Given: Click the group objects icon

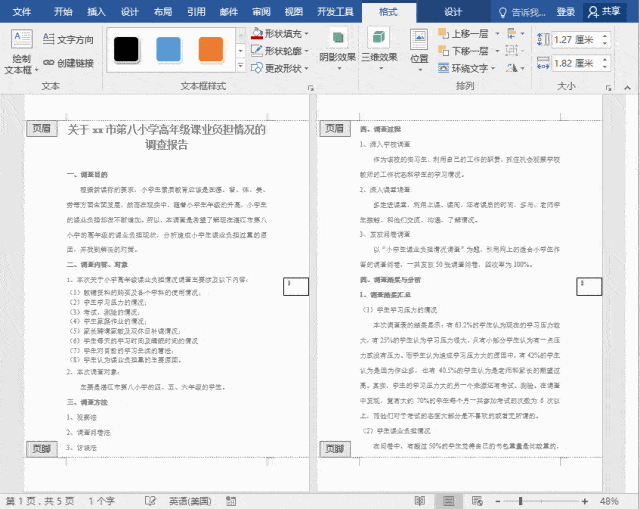Looking at the screenshot, I should [x=514, y=51].
